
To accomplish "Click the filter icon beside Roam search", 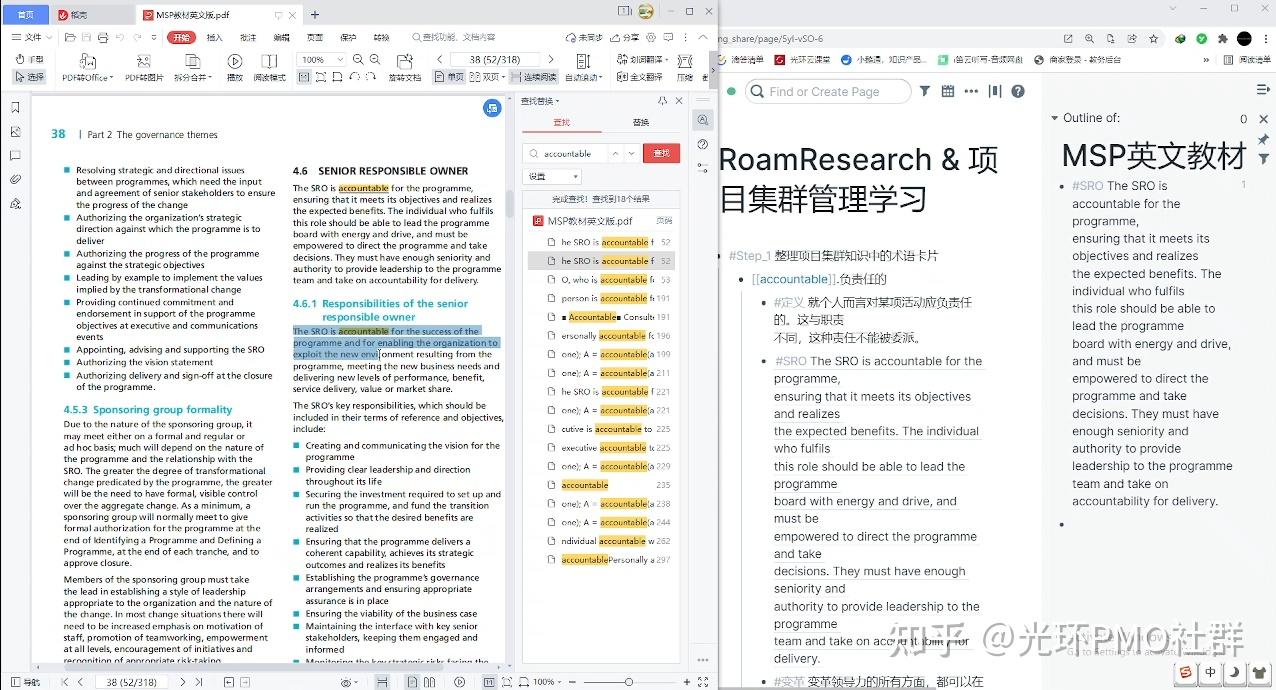I will point(925,91).
